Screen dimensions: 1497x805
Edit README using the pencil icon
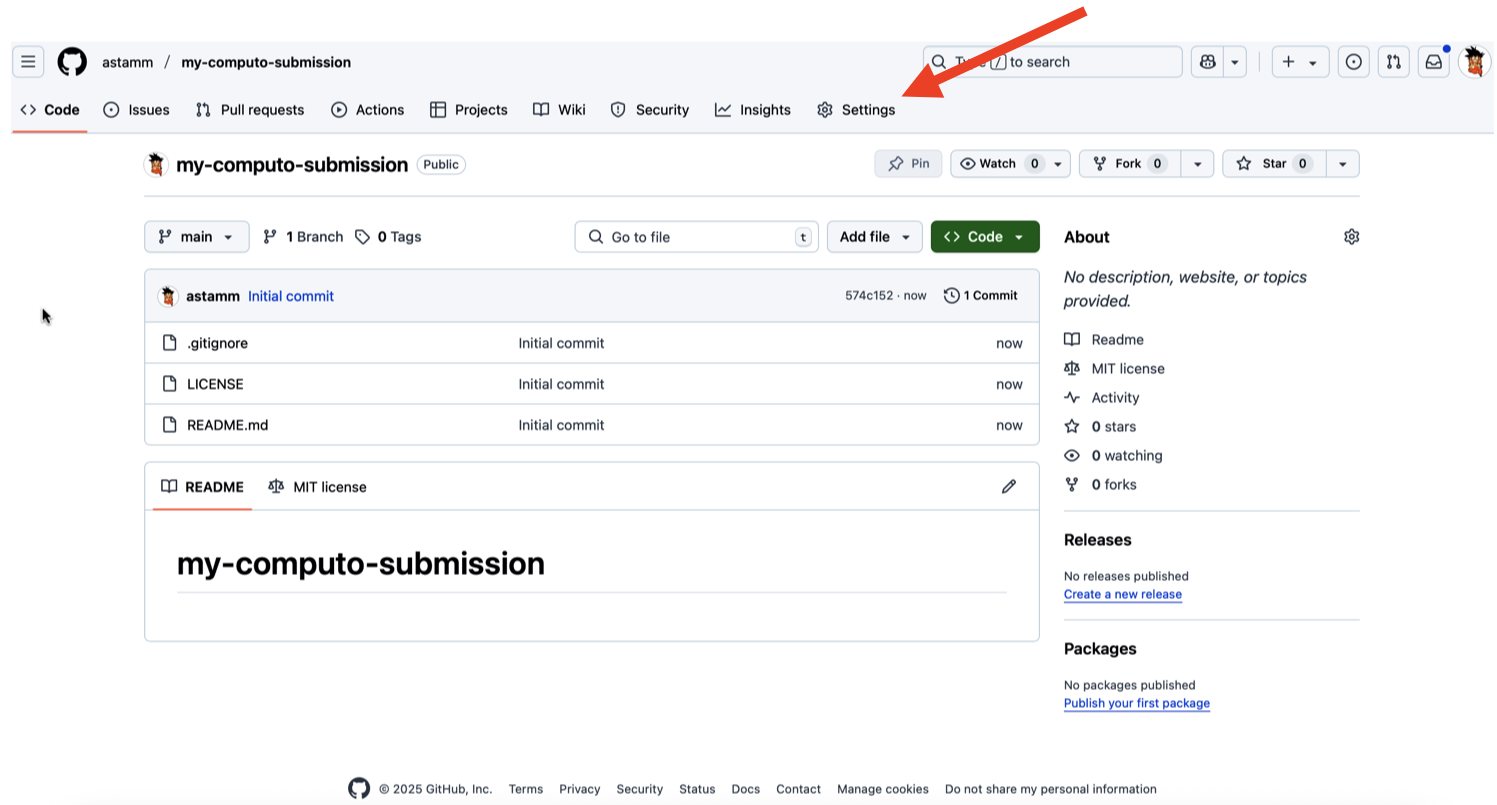(x=1009, y=487)
